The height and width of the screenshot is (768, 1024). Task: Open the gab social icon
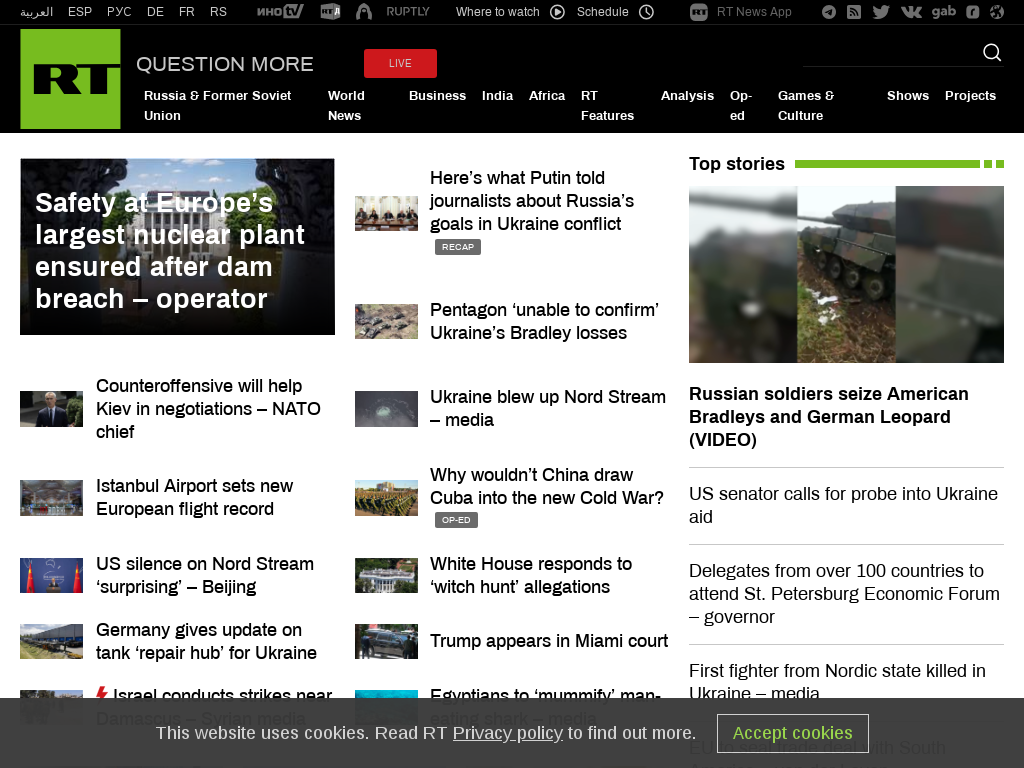(944, 12)
